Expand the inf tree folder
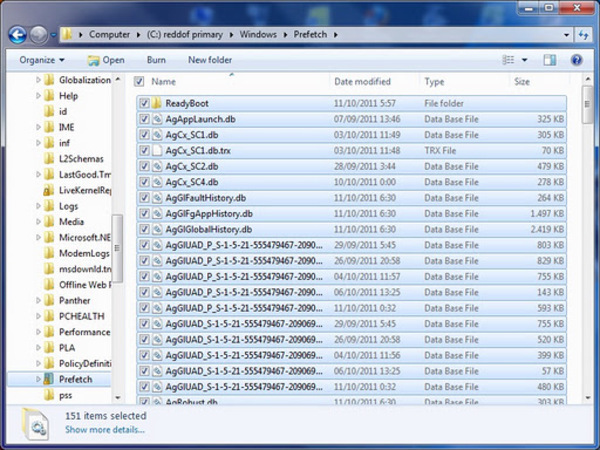The height and width of the screenshot is (450, 600). 38,142
